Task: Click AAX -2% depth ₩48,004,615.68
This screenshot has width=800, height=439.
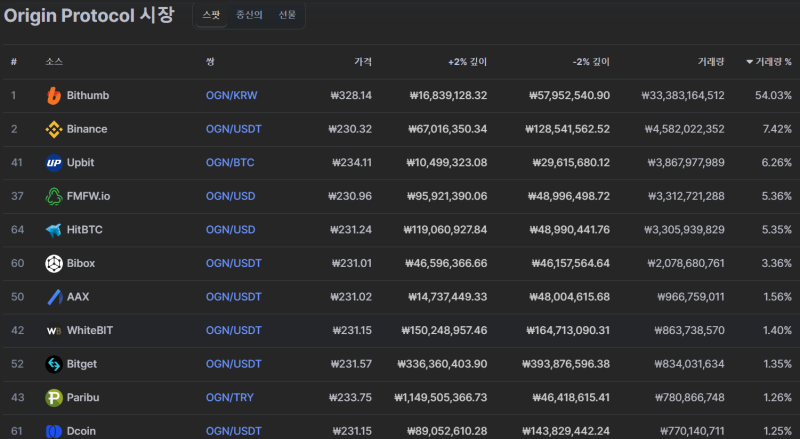Action: click(x=569, y=297)
